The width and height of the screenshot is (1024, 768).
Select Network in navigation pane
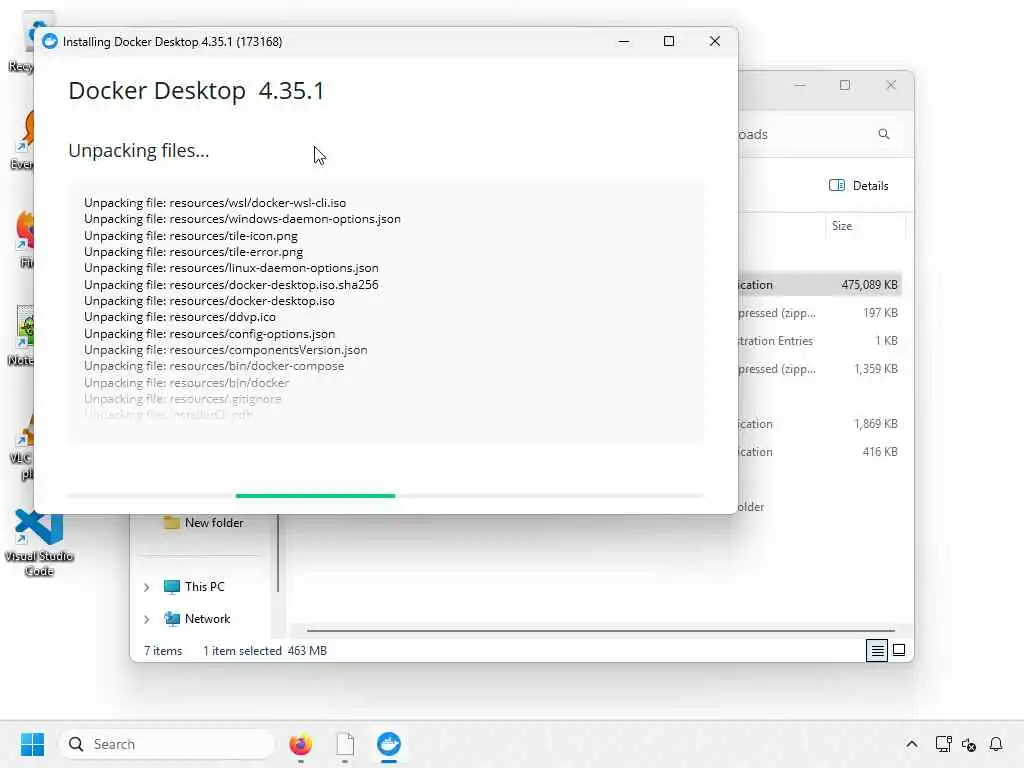click(x=198, y=618)
